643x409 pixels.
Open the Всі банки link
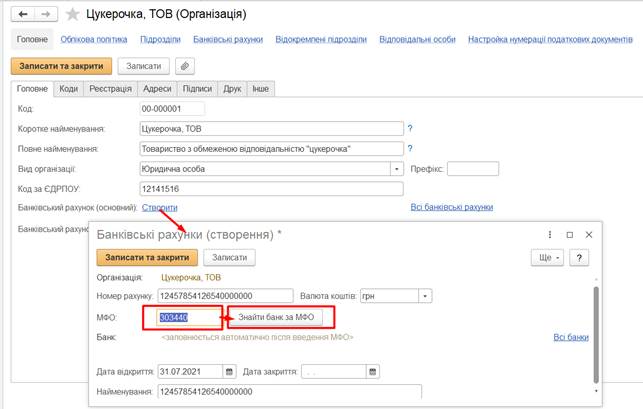coord(571,338)
